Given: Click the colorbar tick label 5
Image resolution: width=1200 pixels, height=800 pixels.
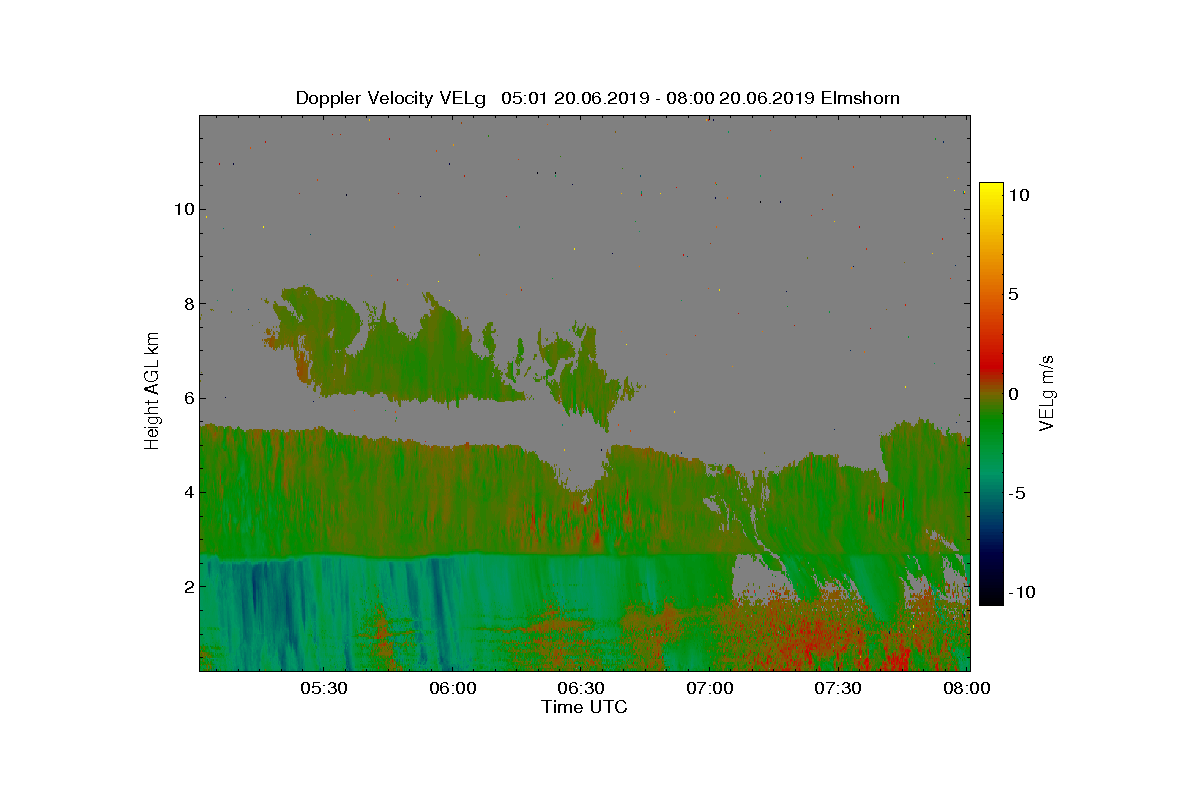Looking at the screenshot, I should pos(1013,295).
